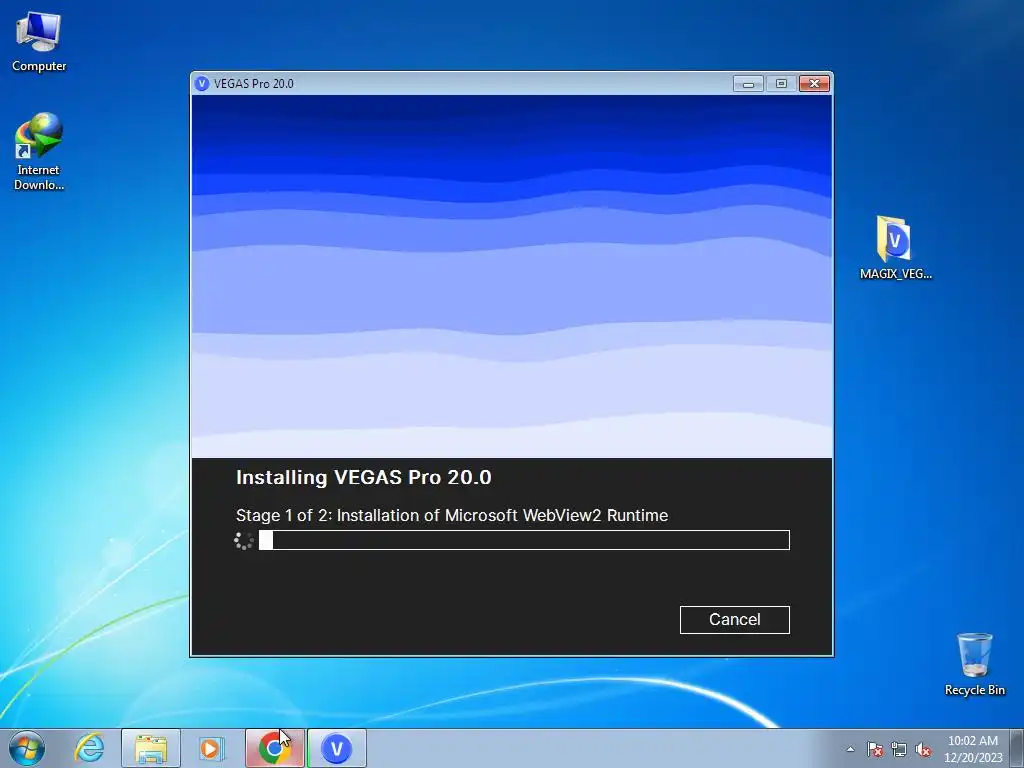Open Windows Media Player from the taskbar

211,748
